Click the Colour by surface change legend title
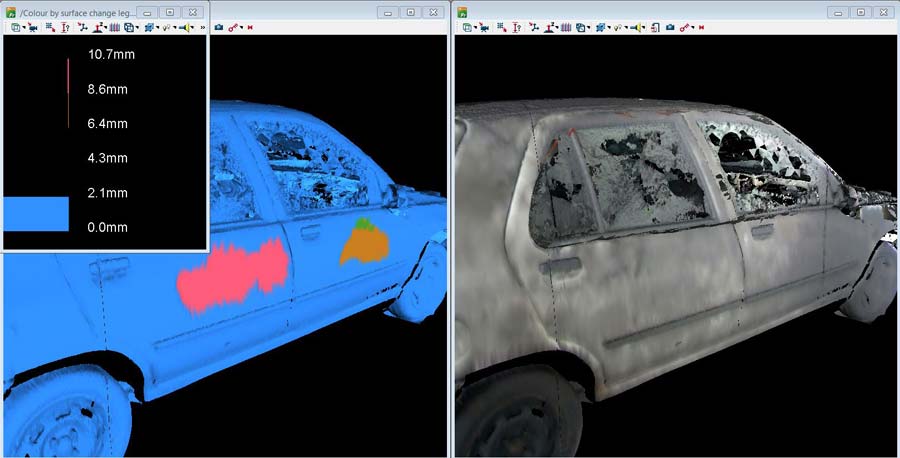Image resolution: width=900 pixels, height=458 pixels. [78, 12]
